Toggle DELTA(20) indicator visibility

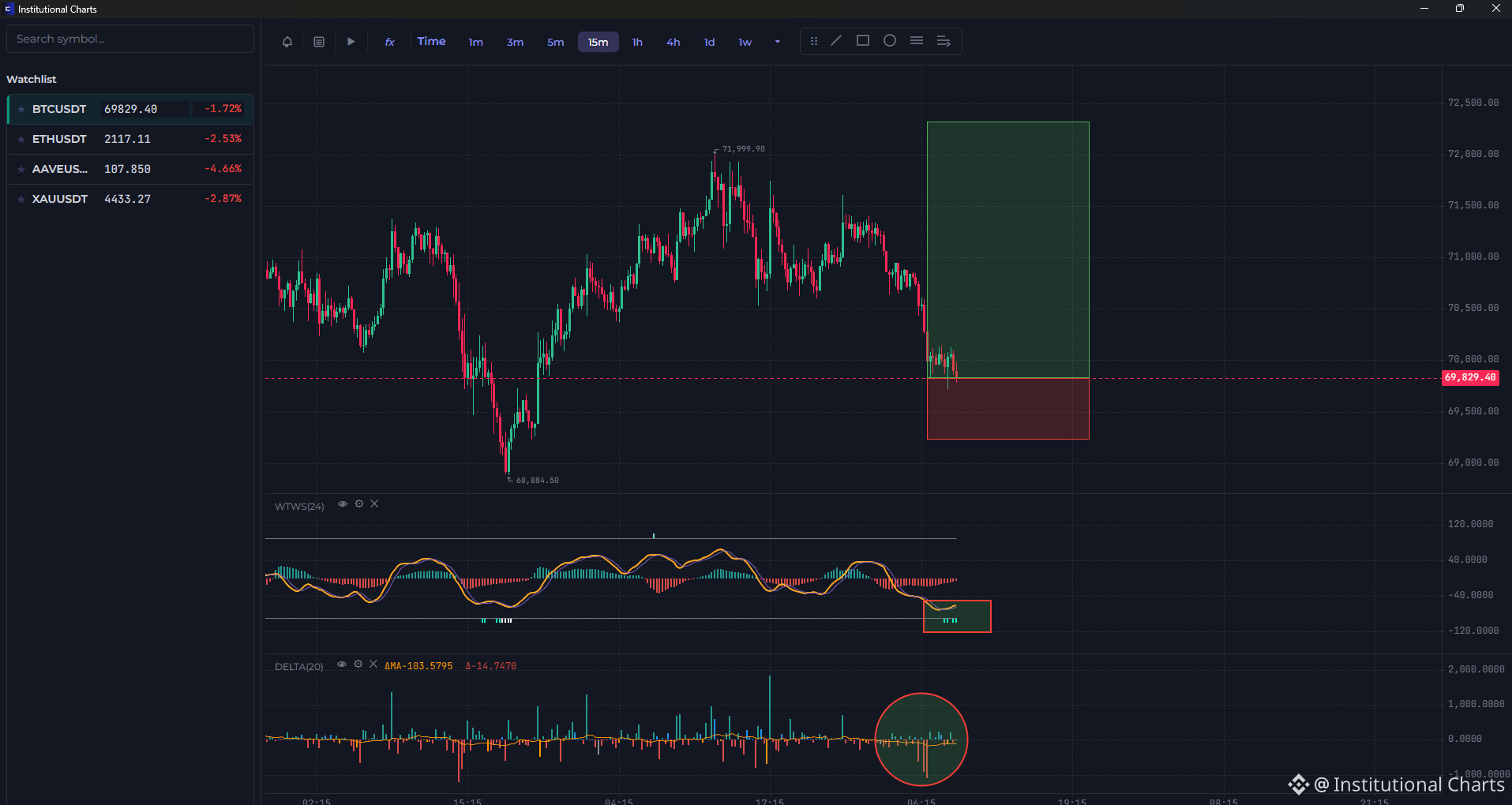point(342,664)
